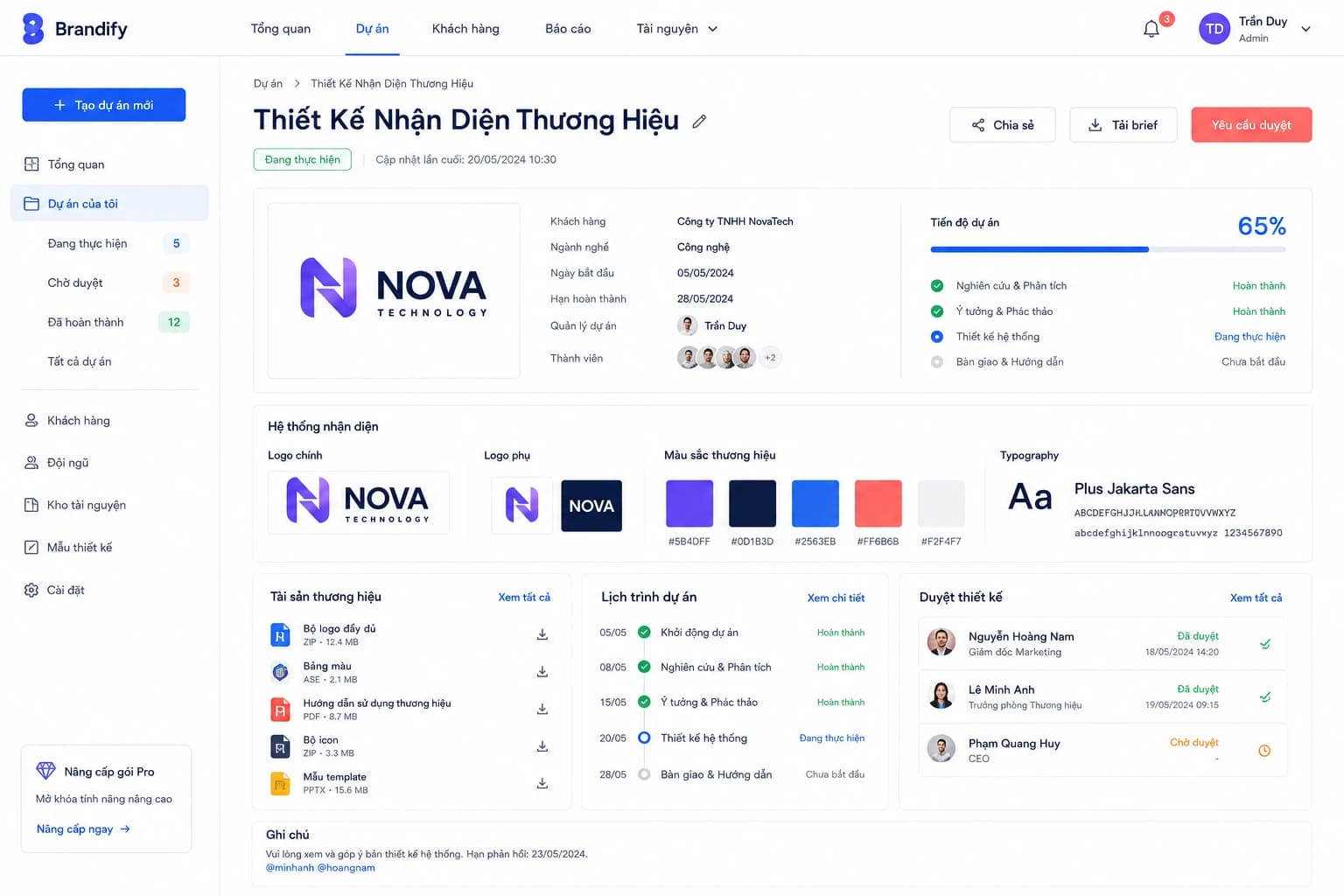Click the #FF6B6B coral color swatch

point(878,503)
